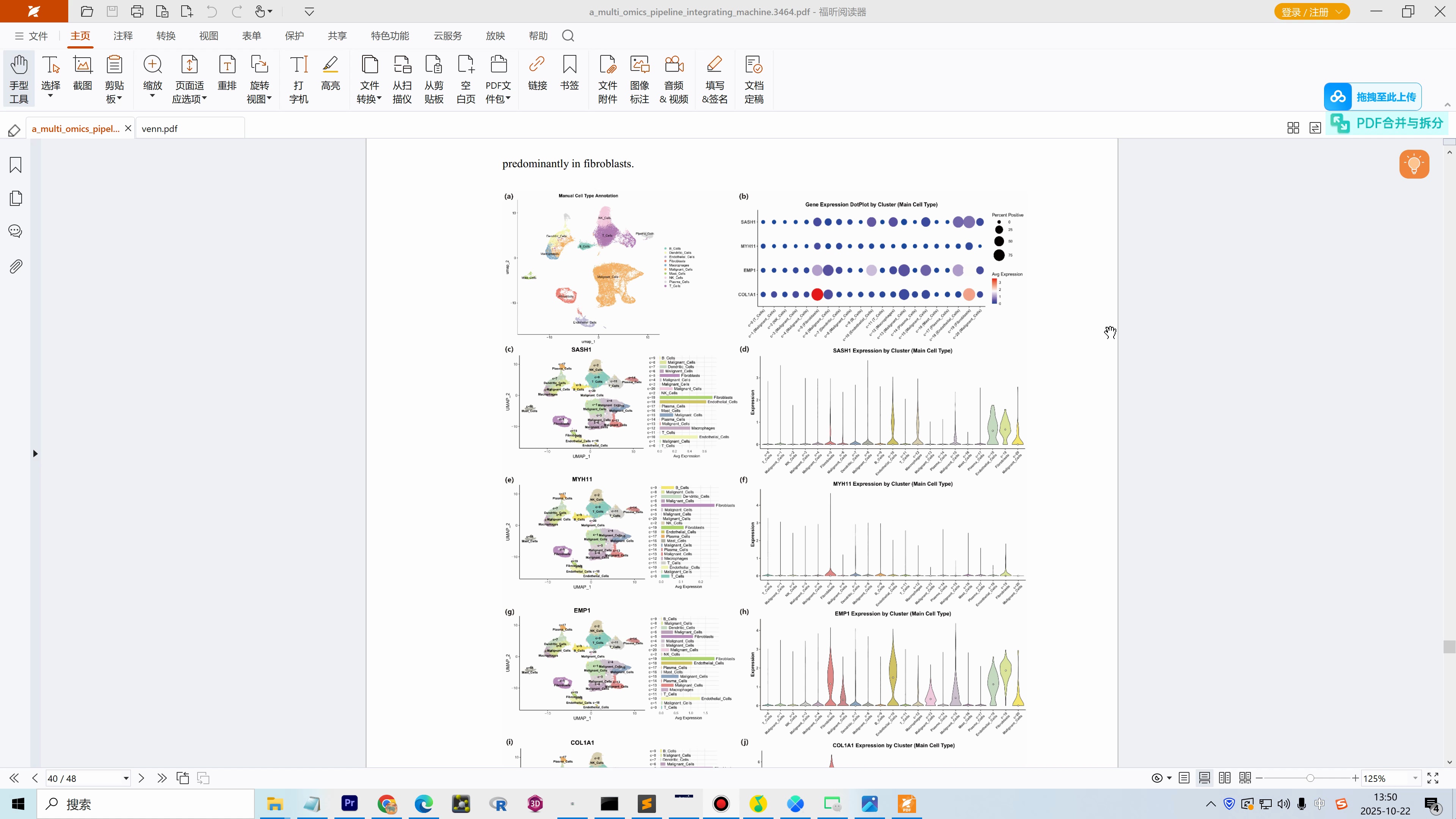Expand the left navigation panel arrow
Image resolution: width=1456 pixels, height=819 pixels.
(x=35, y=453)
